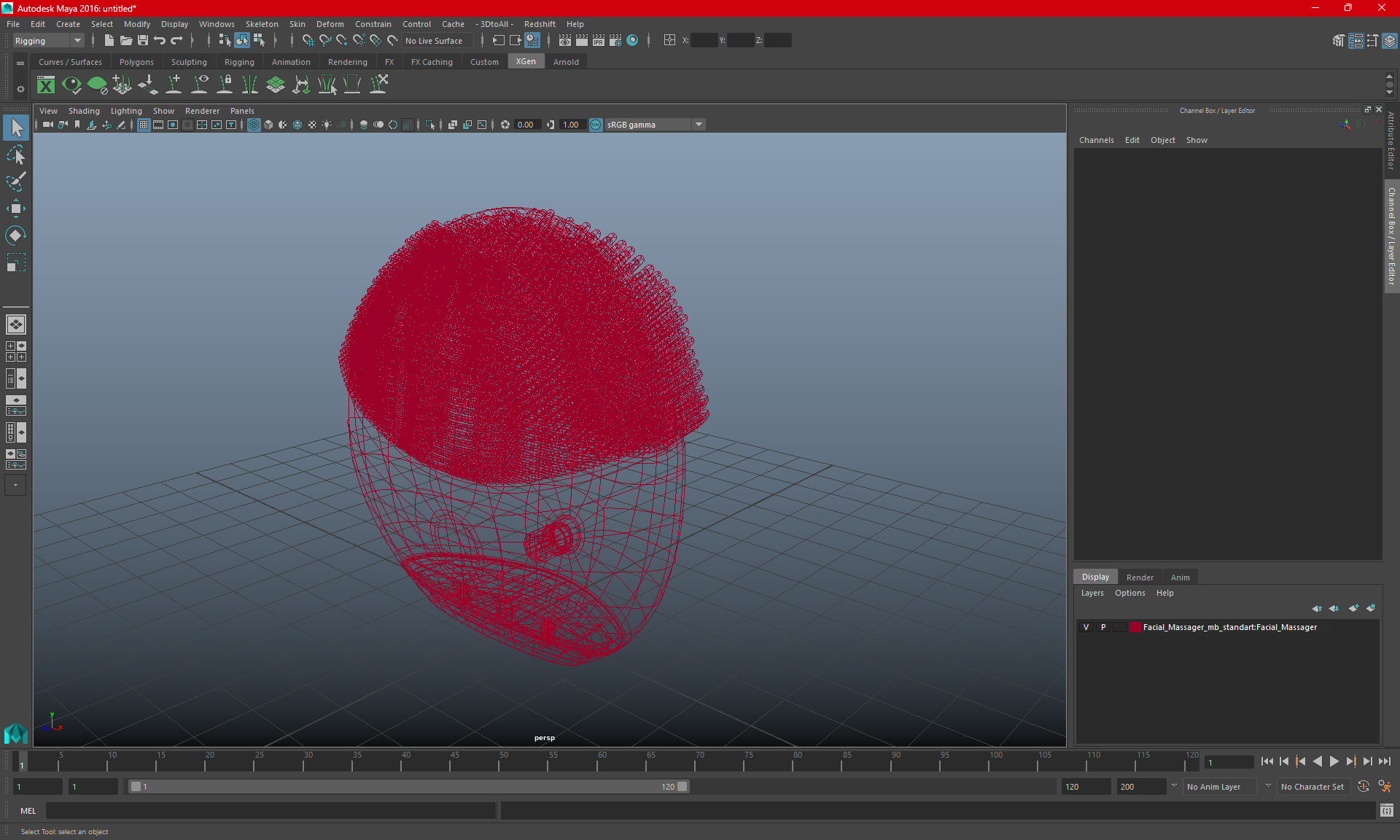
Task: Open the Deform menu
Action: click(330, 24)
